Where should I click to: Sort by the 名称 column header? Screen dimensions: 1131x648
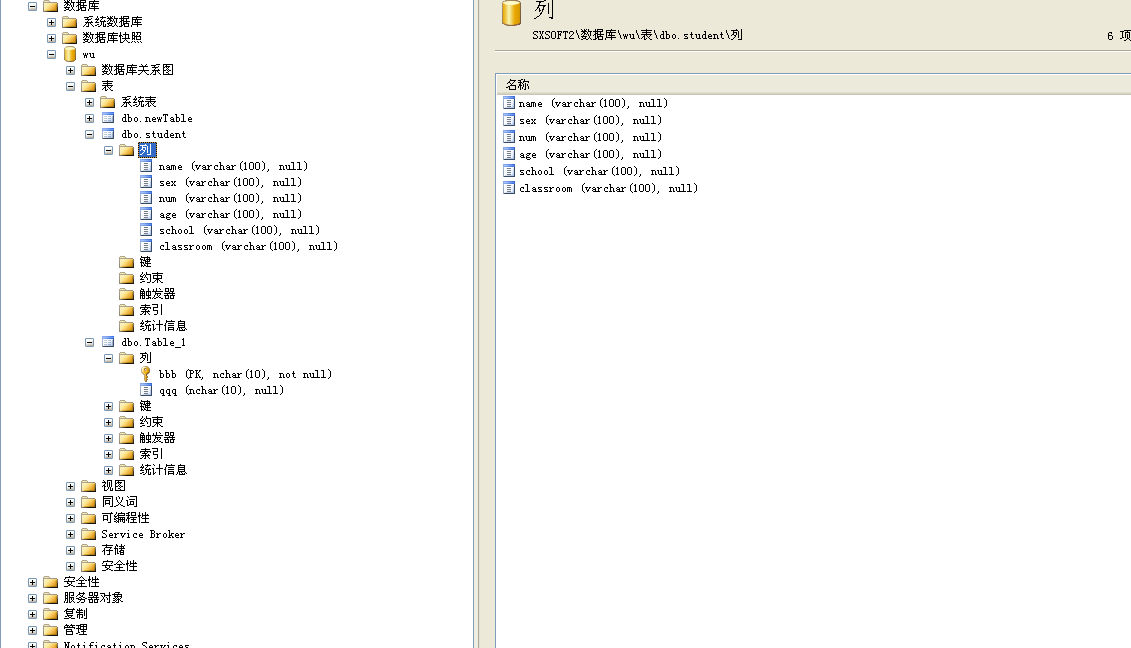[813, 84]
